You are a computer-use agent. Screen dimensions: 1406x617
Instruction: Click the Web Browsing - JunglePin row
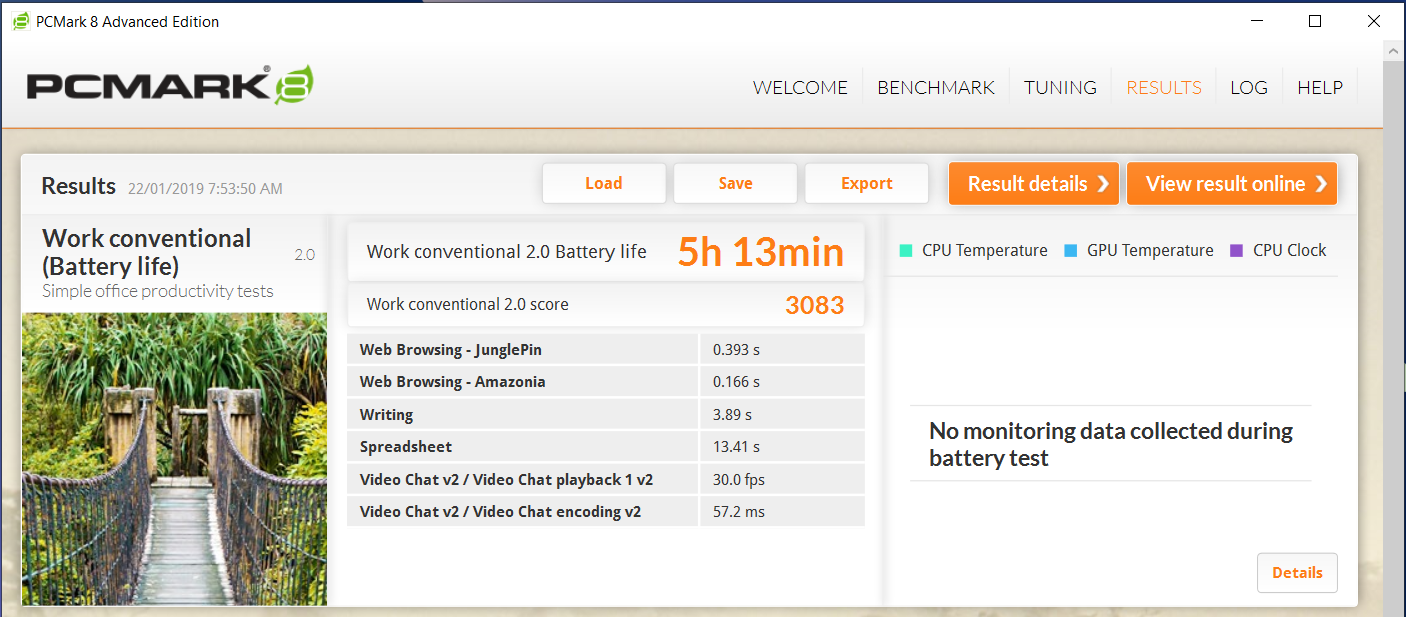tap(606, 349)
